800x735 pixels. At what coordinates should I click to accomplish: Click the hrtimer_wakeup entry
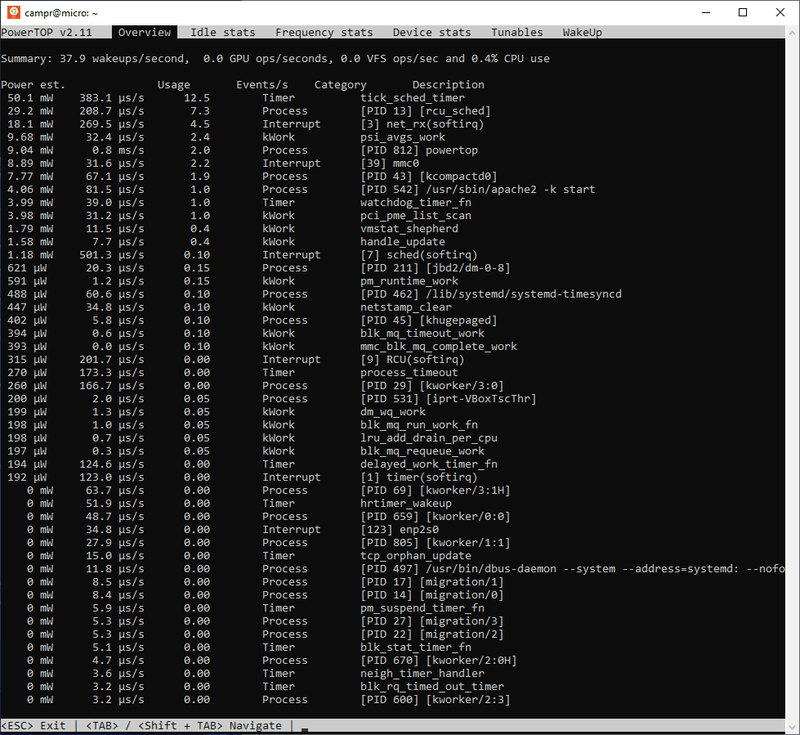[x=406, y=504]
